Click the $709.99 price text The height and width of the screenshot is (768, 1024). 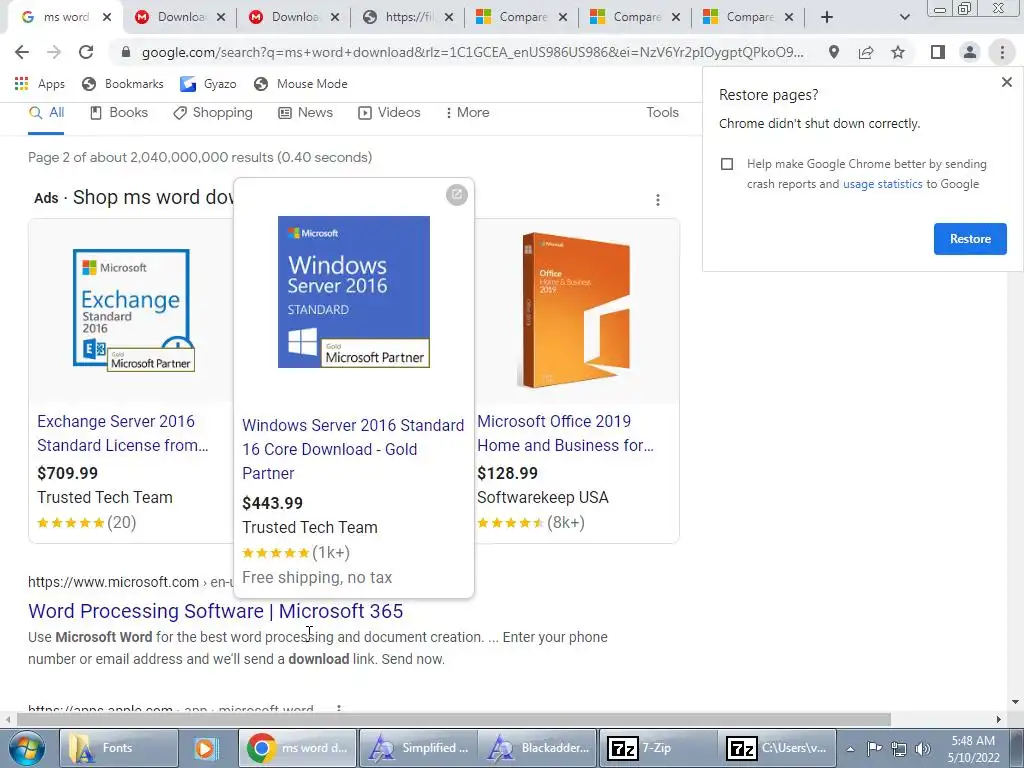click(67, 473)
